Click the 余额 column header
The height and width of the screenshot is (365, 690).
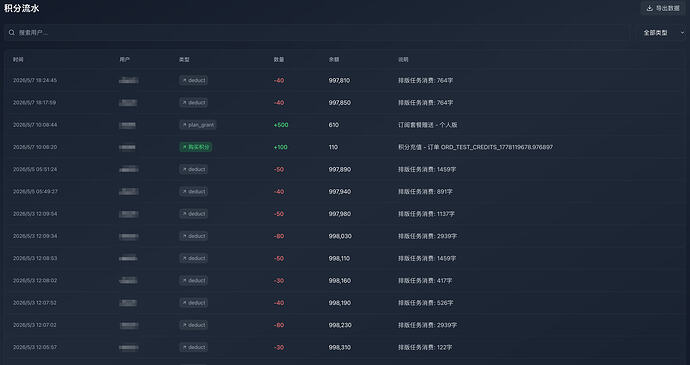pyautogui.click(x=334, y=59)
